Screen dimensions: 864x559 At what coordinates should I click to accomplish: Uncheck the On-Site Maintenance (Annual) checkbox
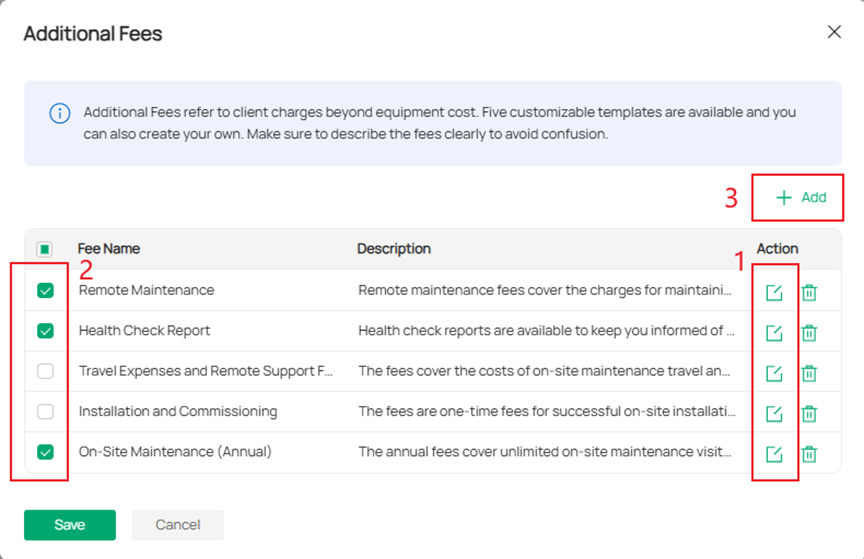click(x=45, y=452)
